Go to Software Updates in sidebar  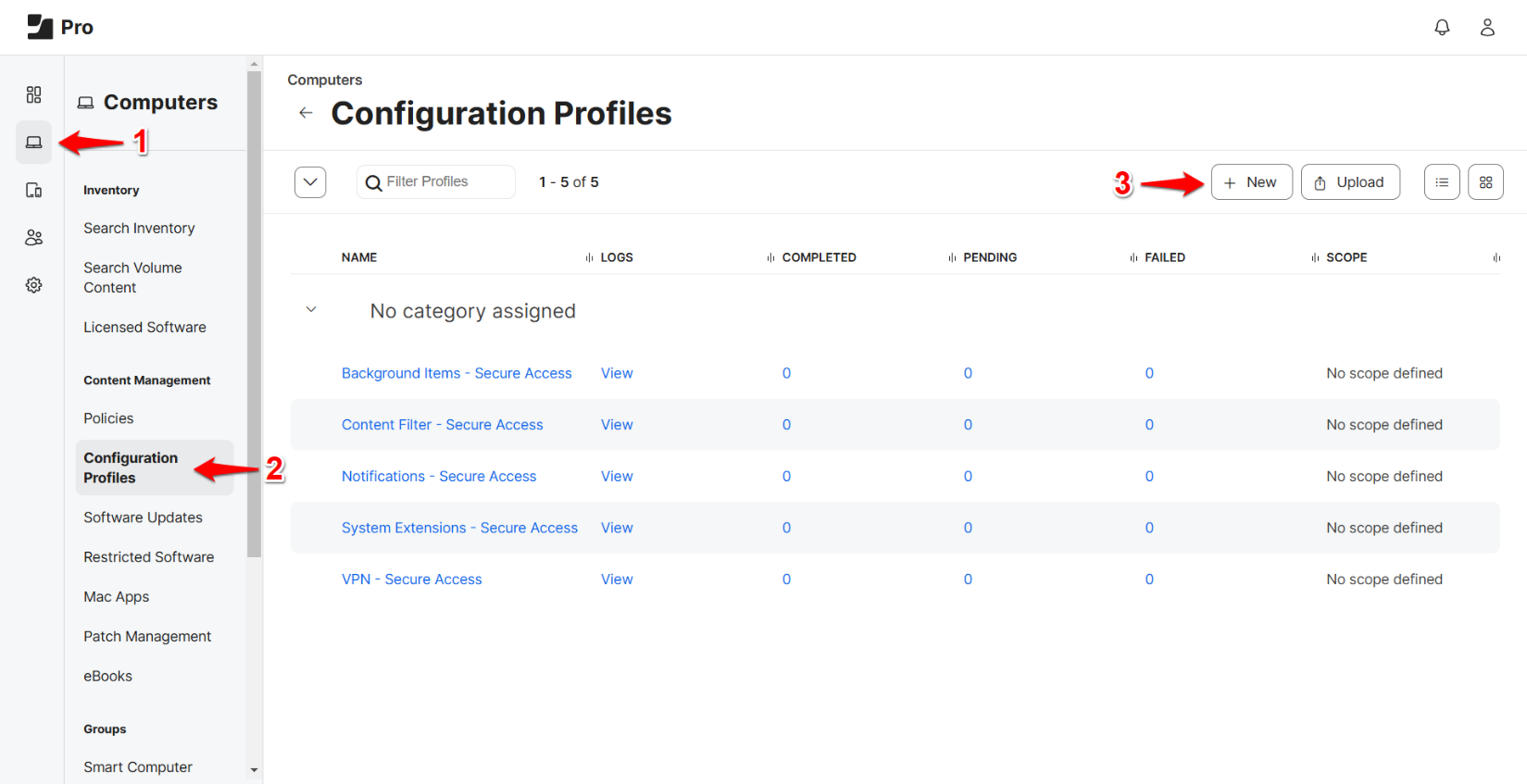tap(143, 517)
